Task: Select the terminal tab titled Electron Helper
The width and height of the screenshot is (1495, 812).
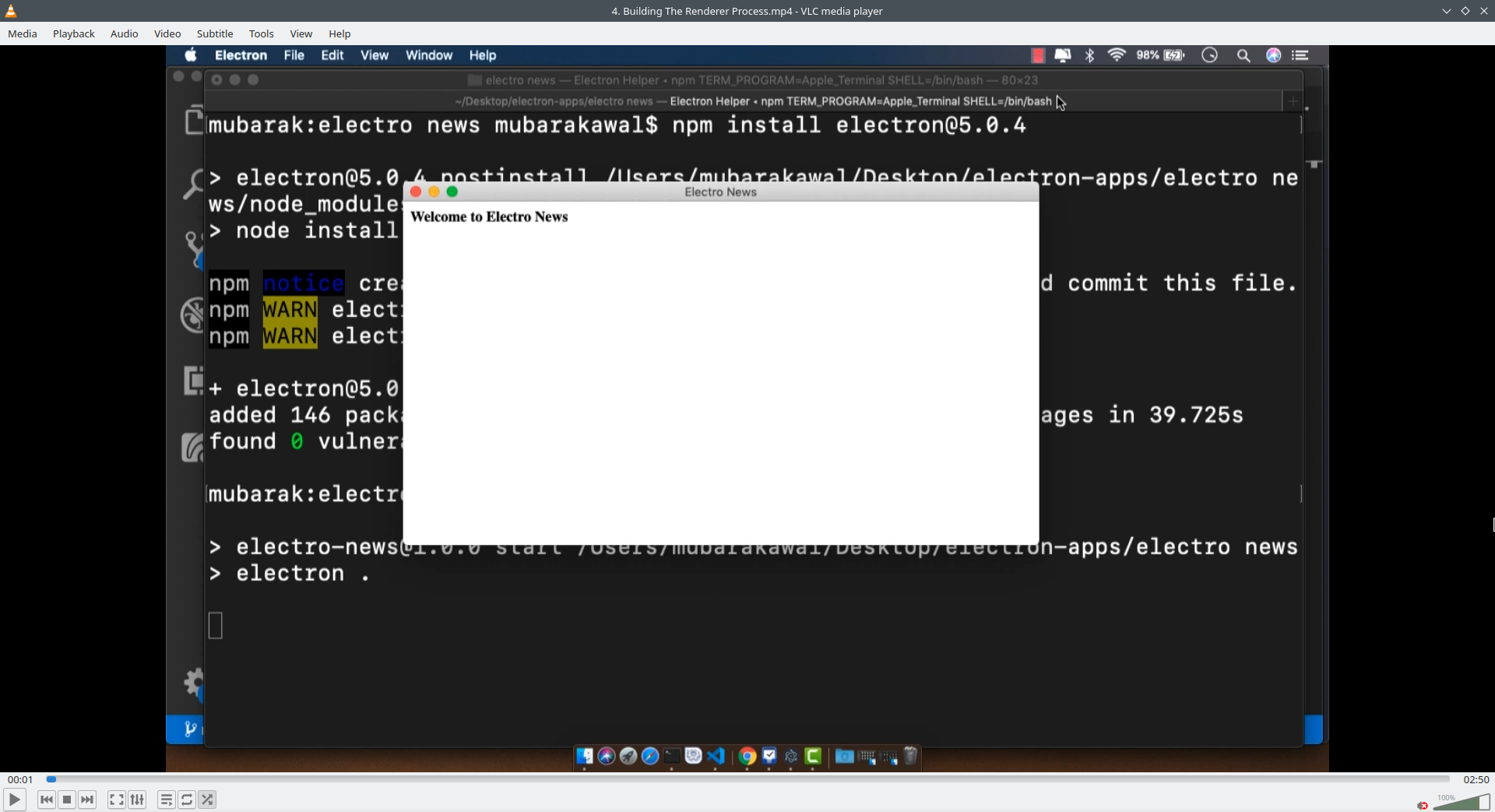Action: 753,101
